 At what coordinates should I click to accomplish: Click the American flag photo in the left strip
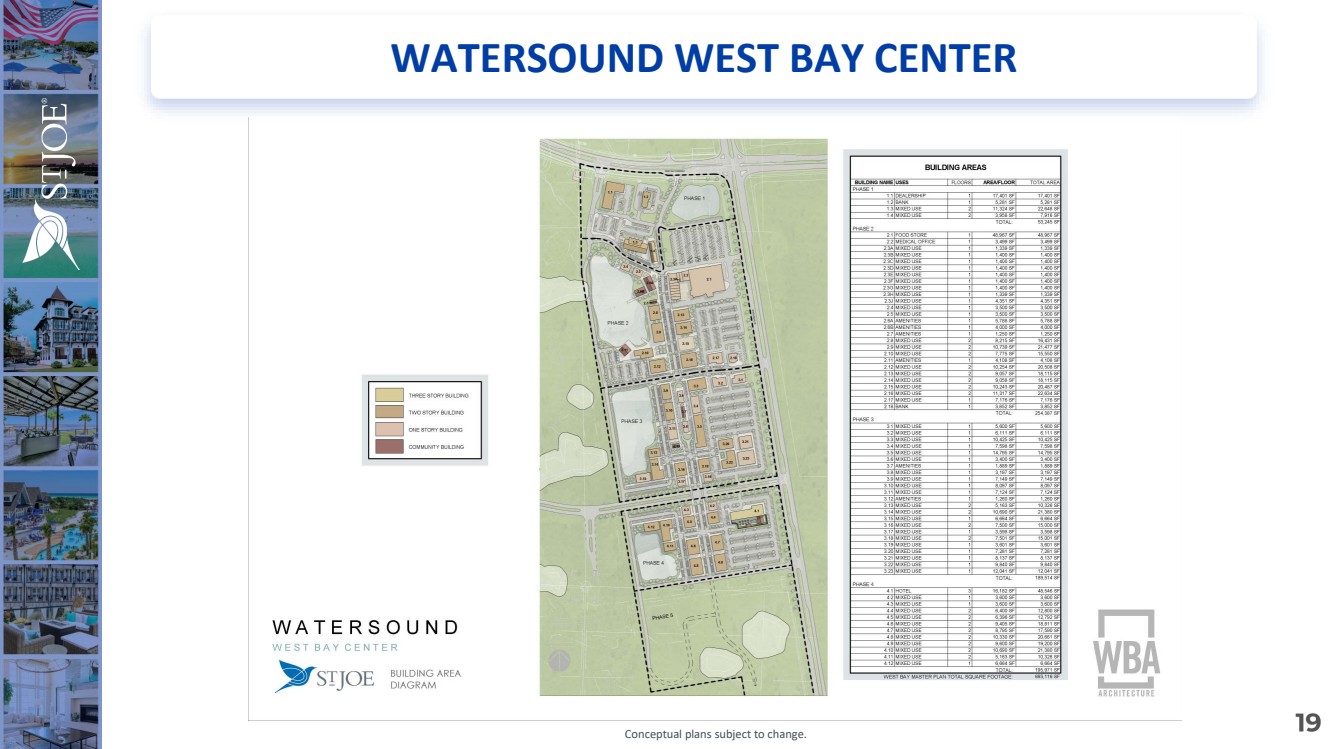coord(51,45)
